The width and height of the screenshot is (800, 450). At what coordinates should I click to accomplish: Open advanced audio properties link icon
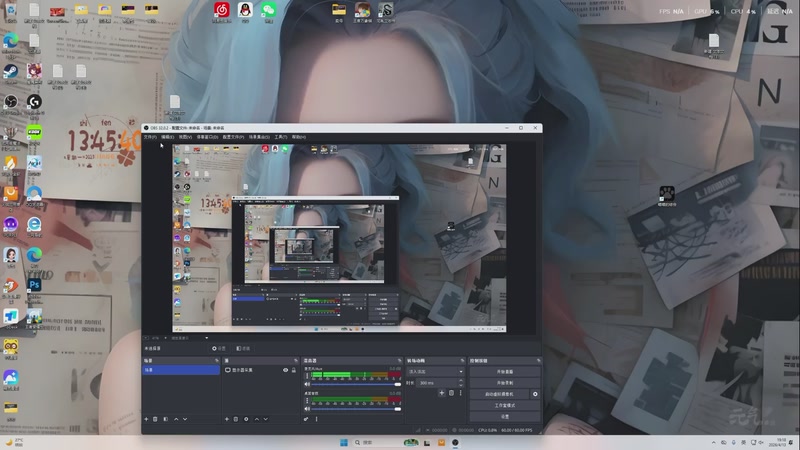(x=306, y=419)
